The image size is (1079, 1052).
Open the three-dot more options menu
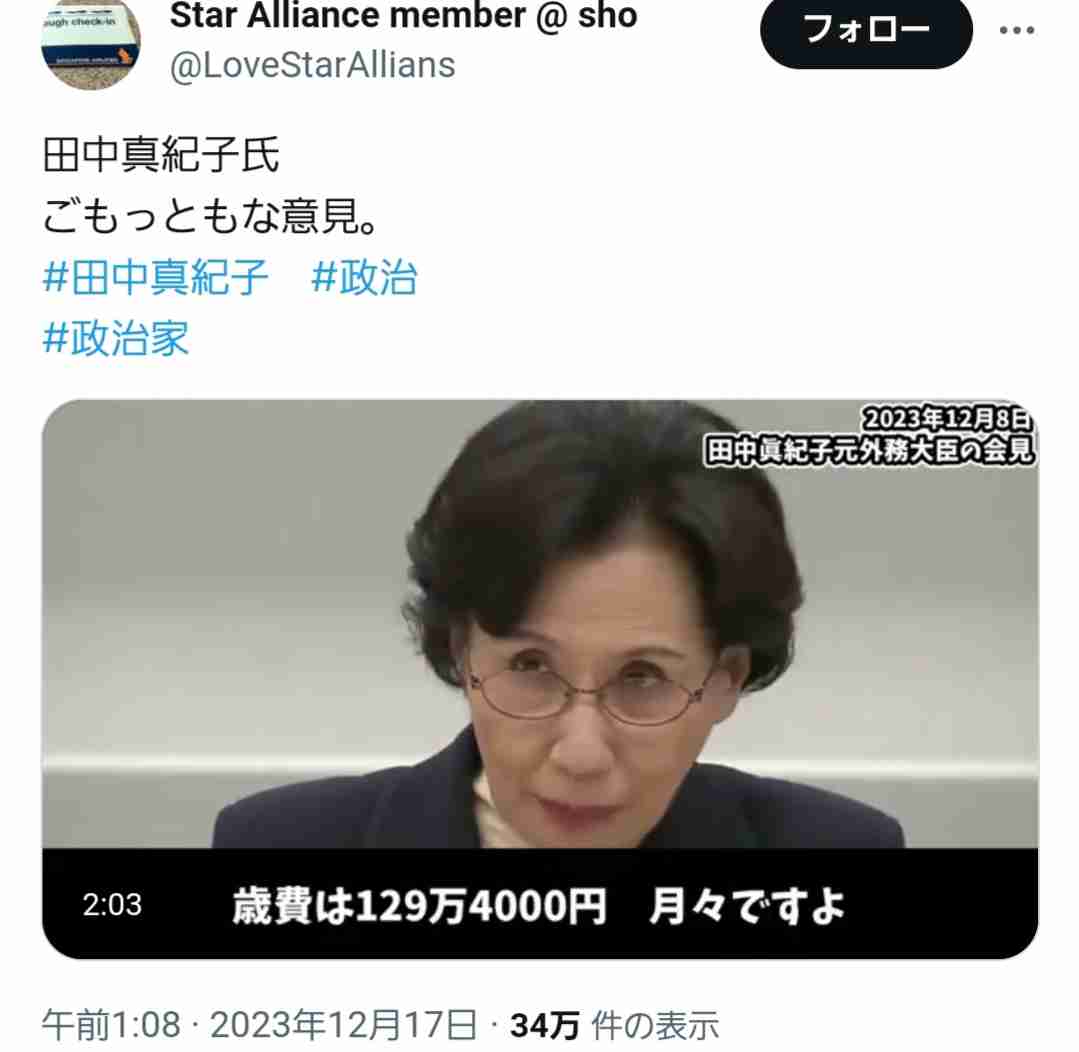click(x=1016, y=30)
